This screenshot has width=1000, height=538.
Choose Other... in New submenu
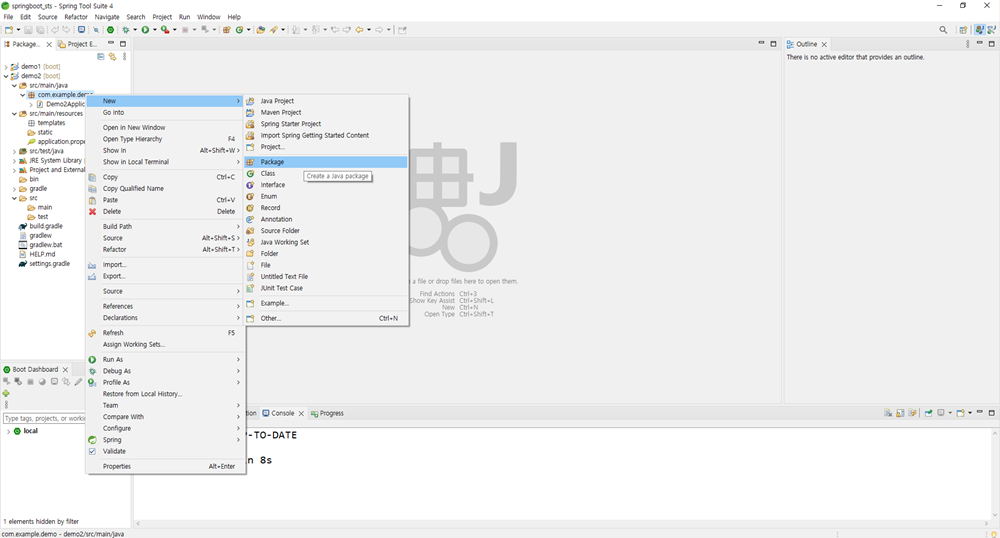coord(326,318)
